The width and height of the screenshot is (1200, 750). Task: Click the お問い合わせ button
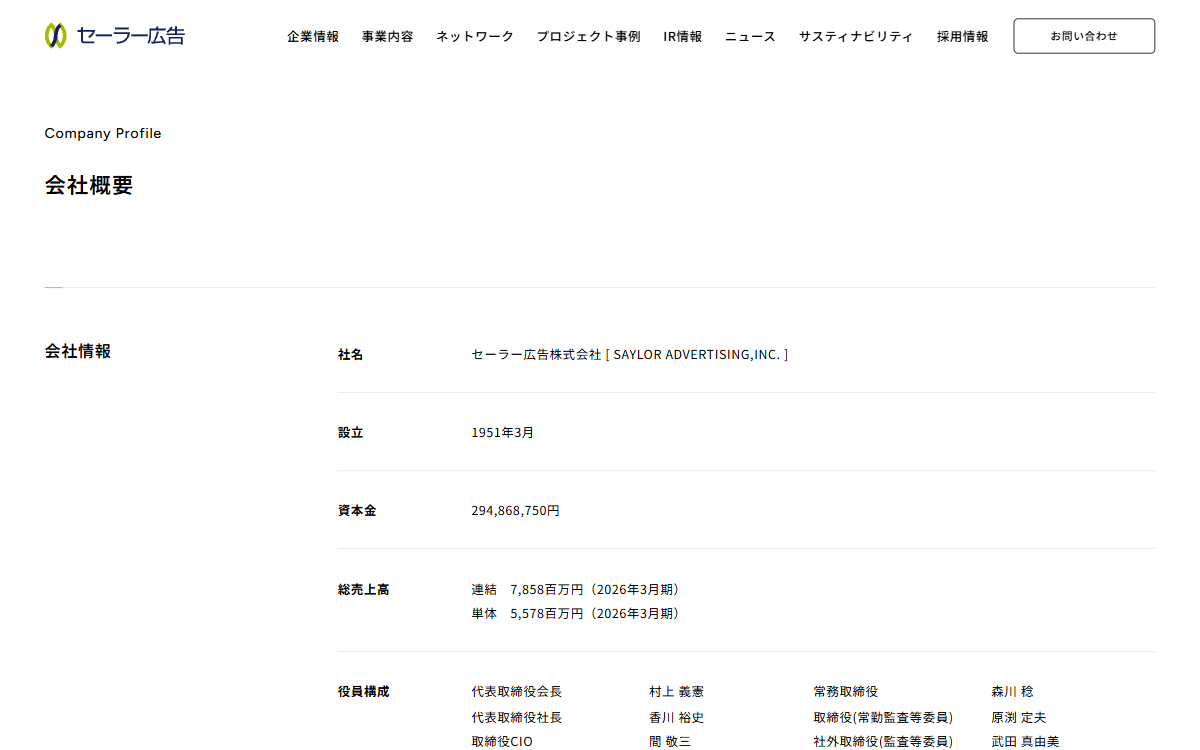(x=1084, y=36)
